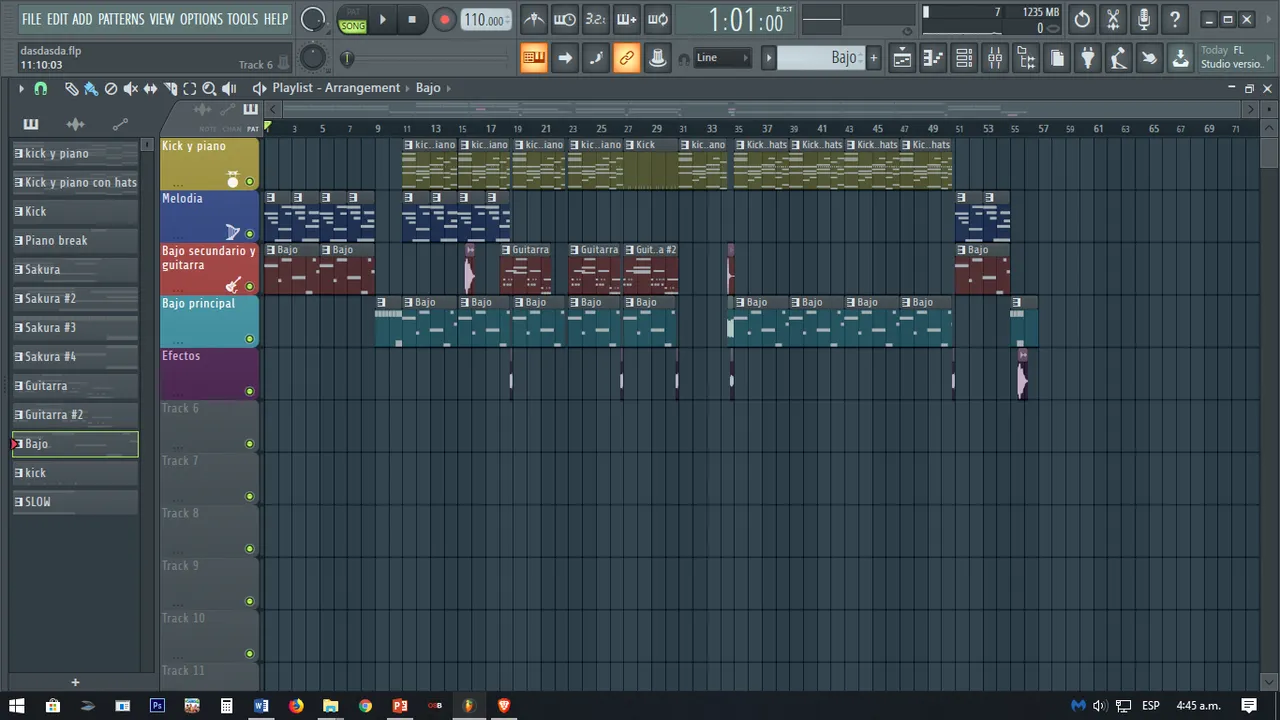The width and height of the screenshot is (1280, 720).
Task: Adjust the tempo 110.000 field
Action: pos(484,20)
